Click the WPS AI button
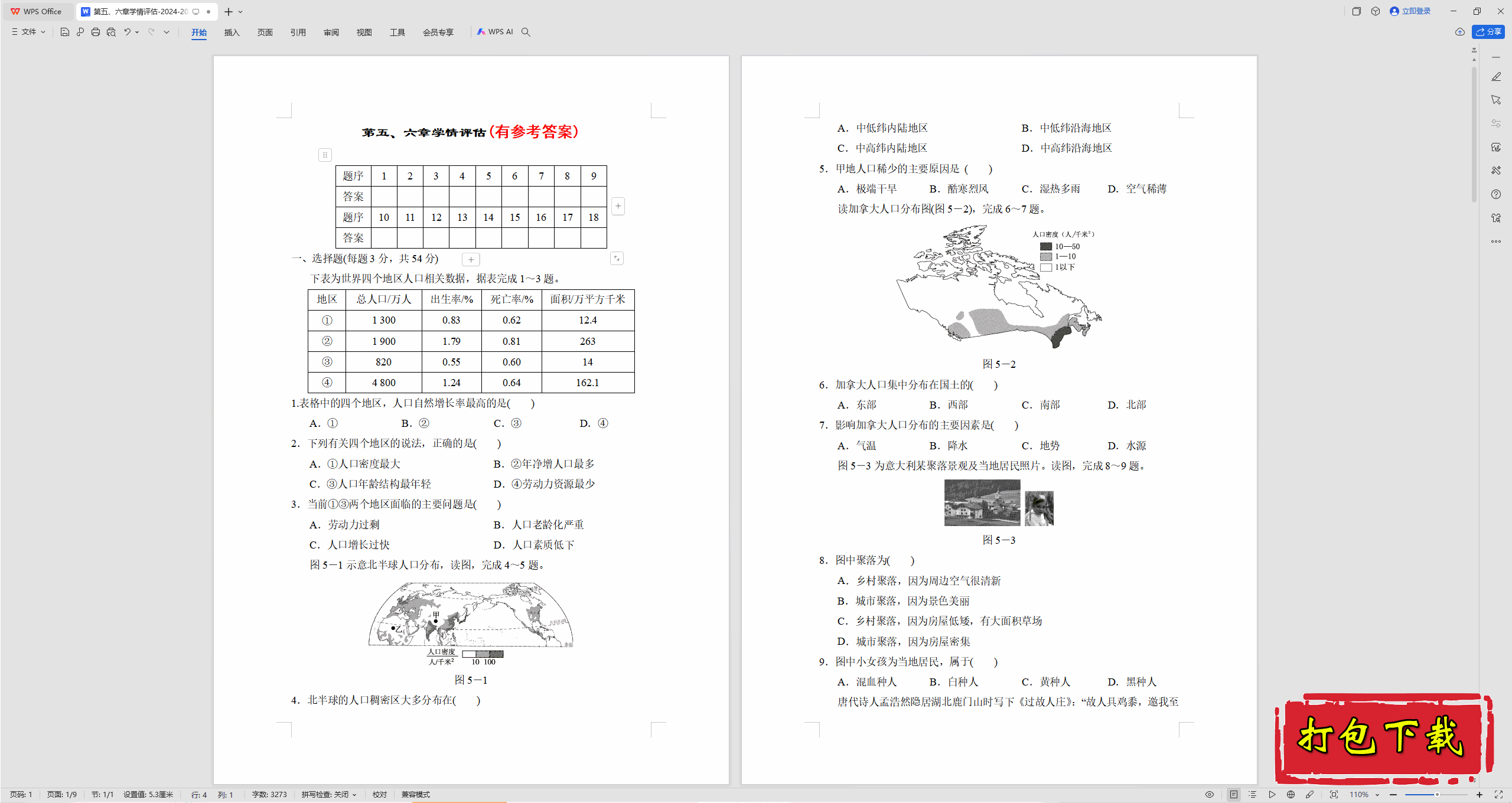Image resolution: width=1512 pixels, height=803 pixels. (495, 32)
